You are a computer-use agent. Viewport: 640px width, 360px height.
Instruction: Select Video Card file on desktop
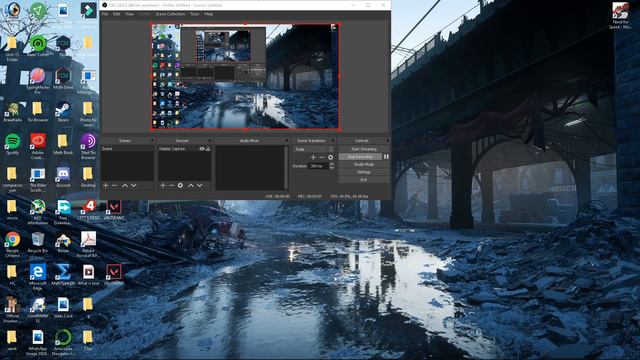click(x=63, y=307)
